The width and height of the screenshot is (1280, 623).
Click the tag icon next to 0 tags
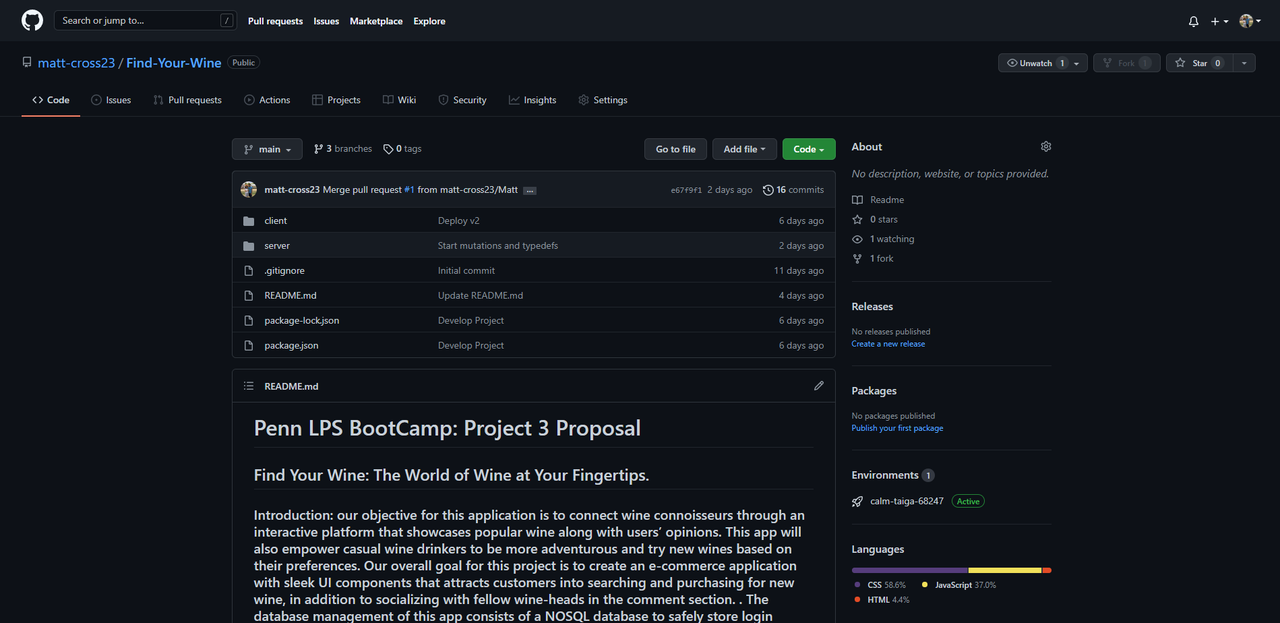point(388,149)
